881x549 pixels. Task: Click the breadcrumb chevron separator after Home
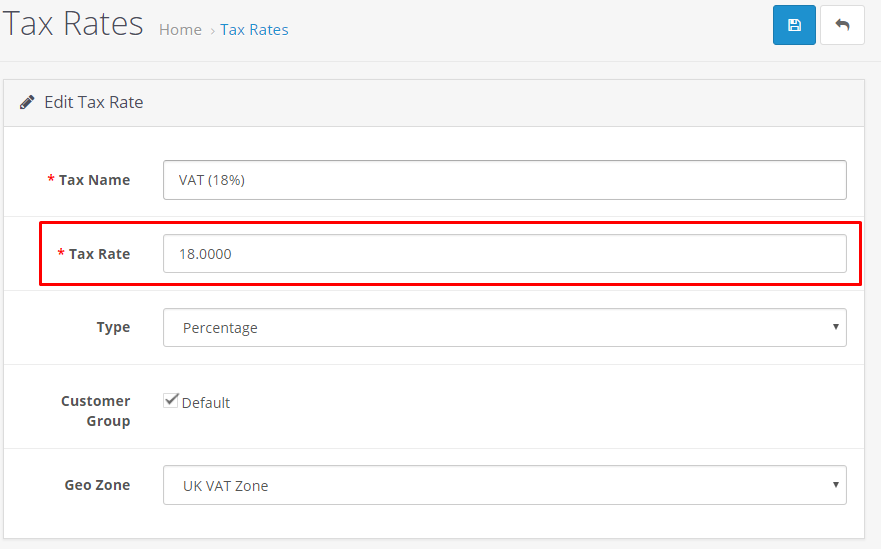212,31
